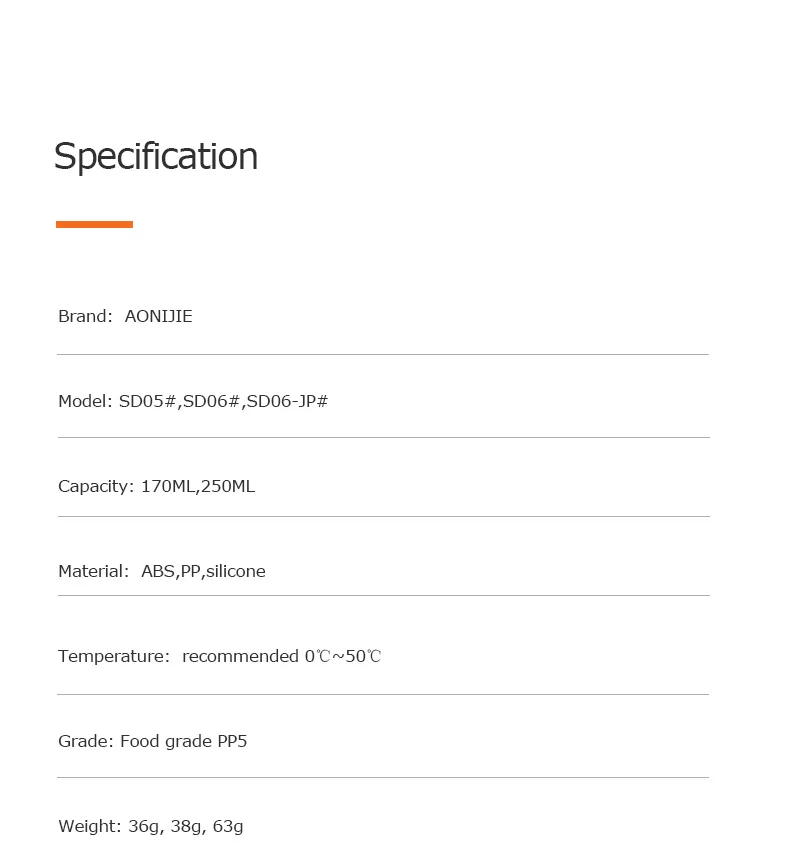Screen dimensions: 790x857
Task: Click the Food grade PP5 text
Action: point(183,741)
